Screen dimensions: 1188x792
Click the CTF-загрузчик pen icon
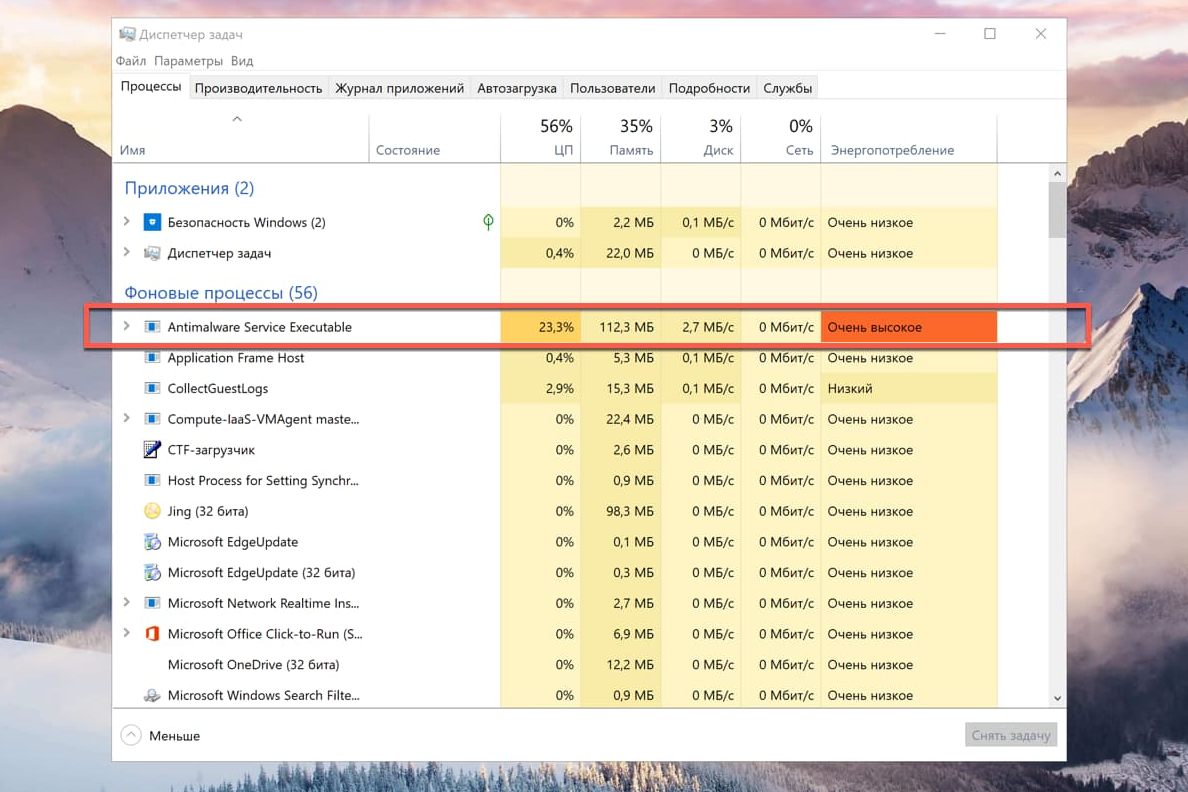(x=152, y=449)
